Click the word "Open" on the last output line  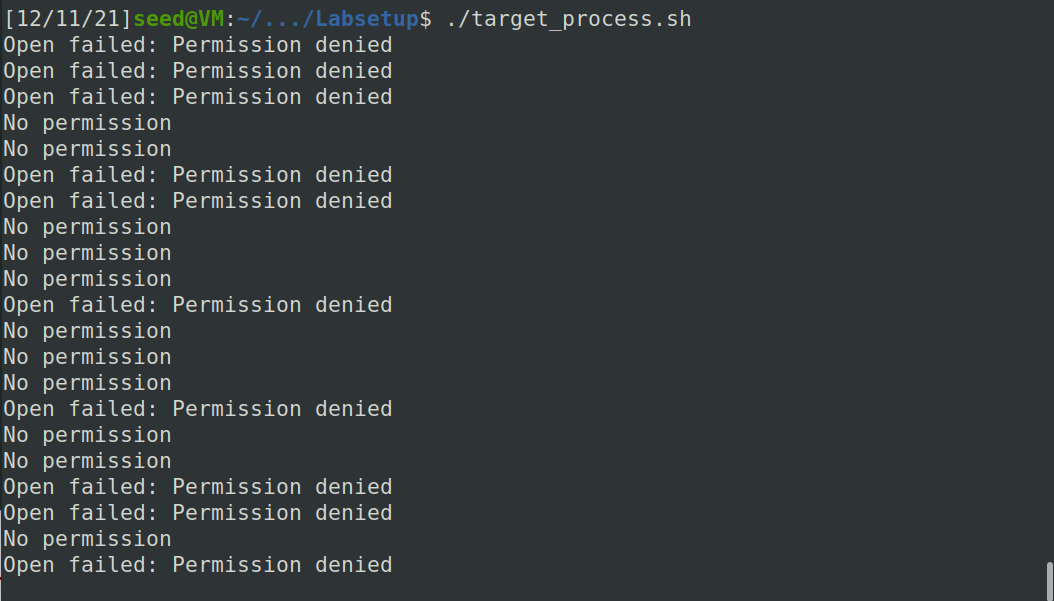pyautogui.click(x=29, y=565)
